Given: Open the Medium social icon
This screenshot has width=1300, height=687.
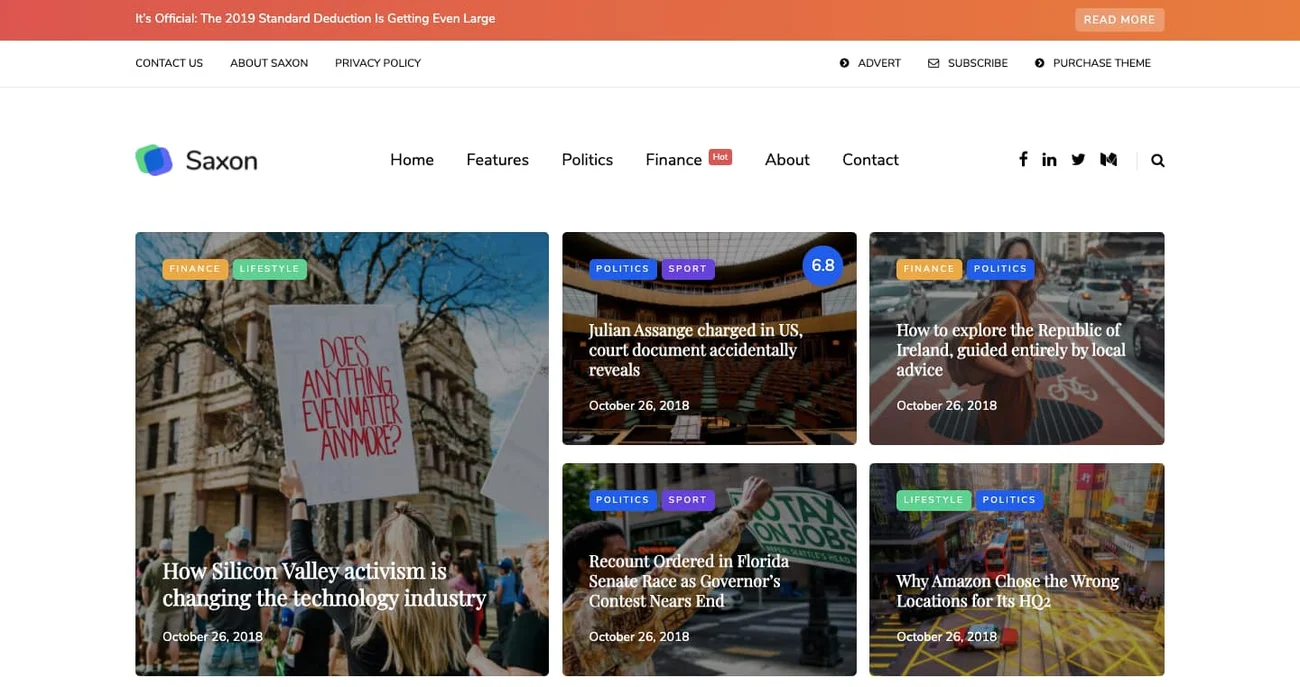Looking at the screenshot, I should pos(1108,160).
